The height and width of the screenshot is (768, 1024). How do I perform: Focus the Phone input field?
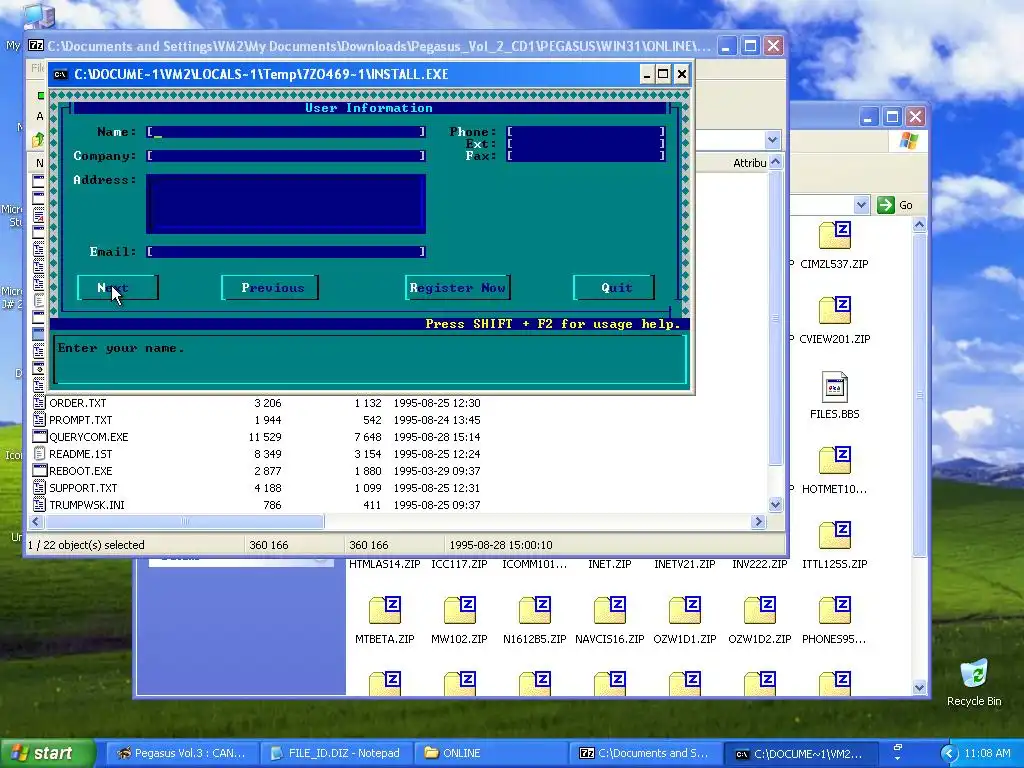pyautogui.click(x=586, y=132)
